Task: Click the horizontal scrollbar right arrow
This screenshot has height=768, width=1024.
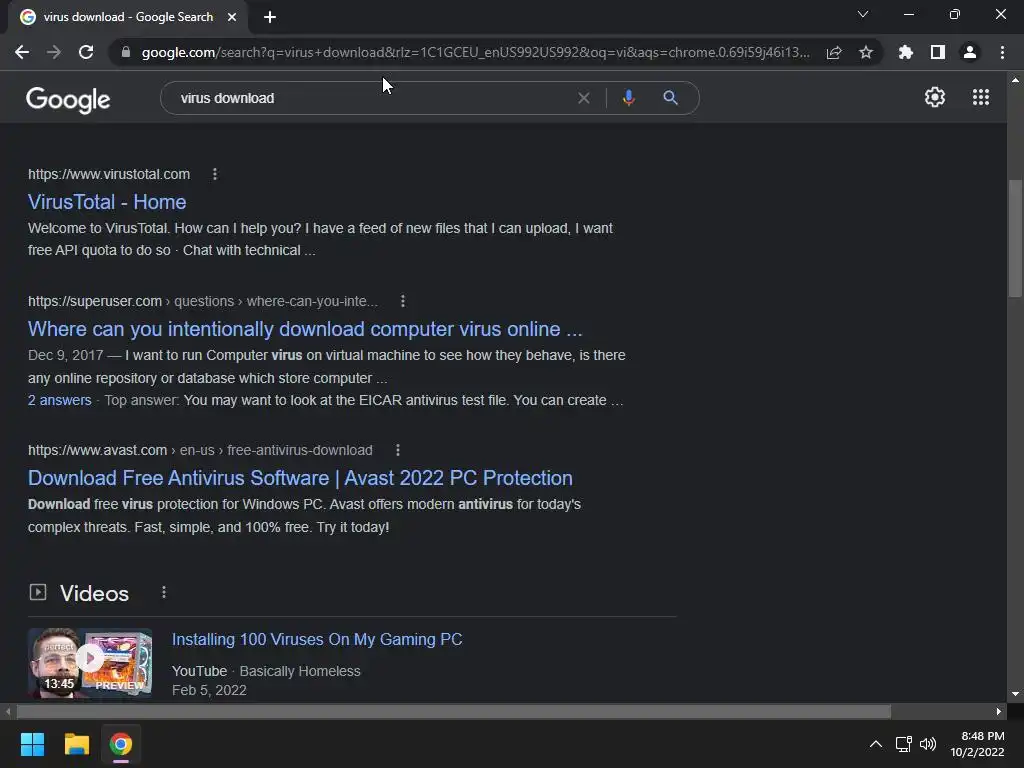Action: point(999,711)
